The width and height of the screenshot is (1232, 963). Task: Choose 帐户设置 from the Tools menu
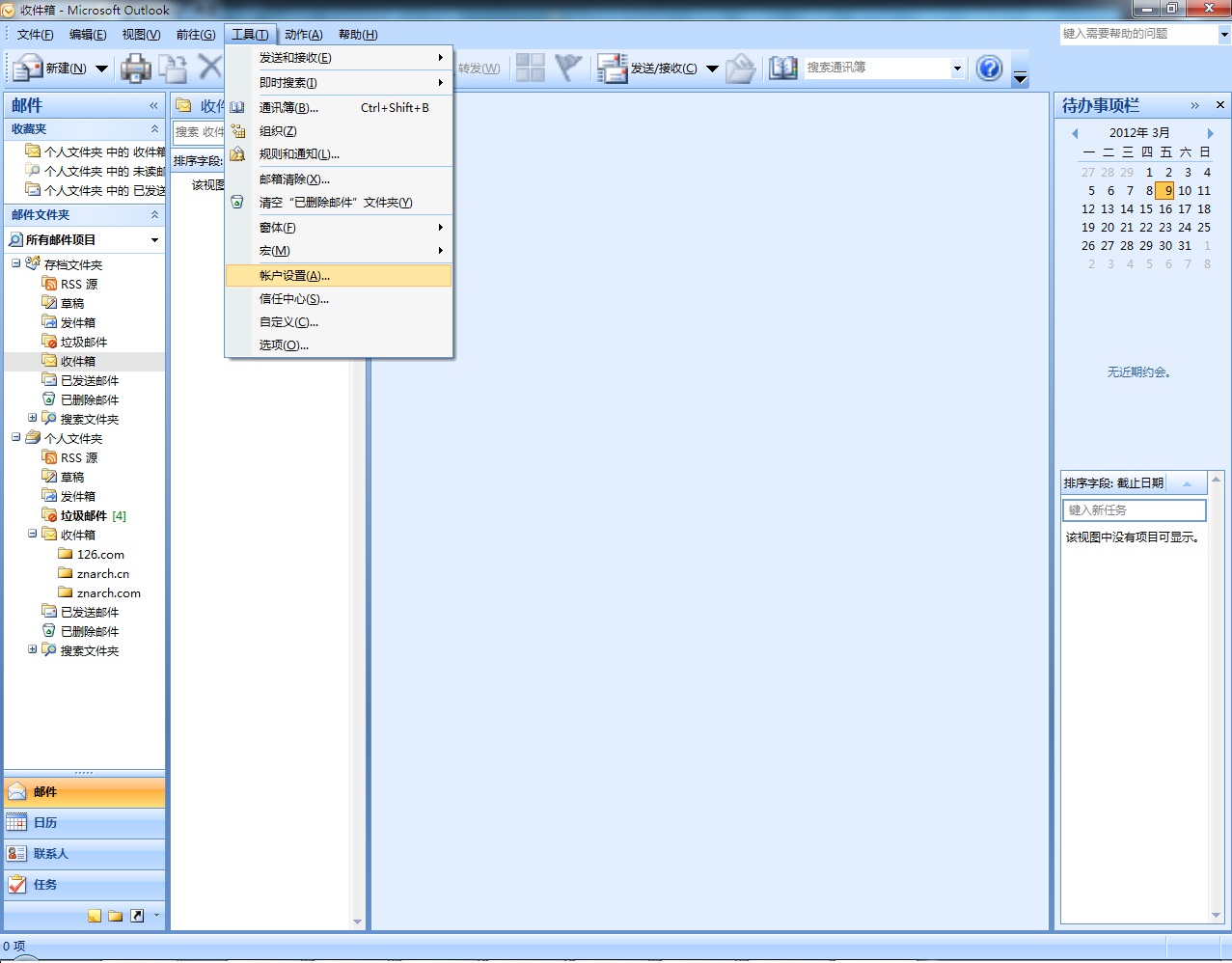pos(339,276)
